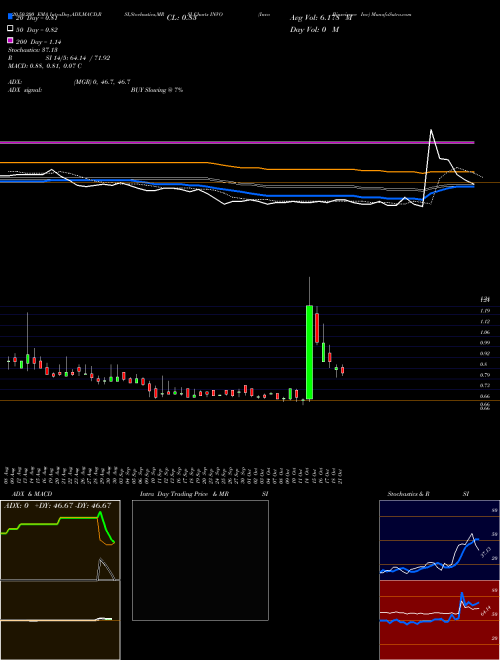Click the '200 Day - 1.14' legend text
This screenshot has height=660, width=500.
pos(38,42)
